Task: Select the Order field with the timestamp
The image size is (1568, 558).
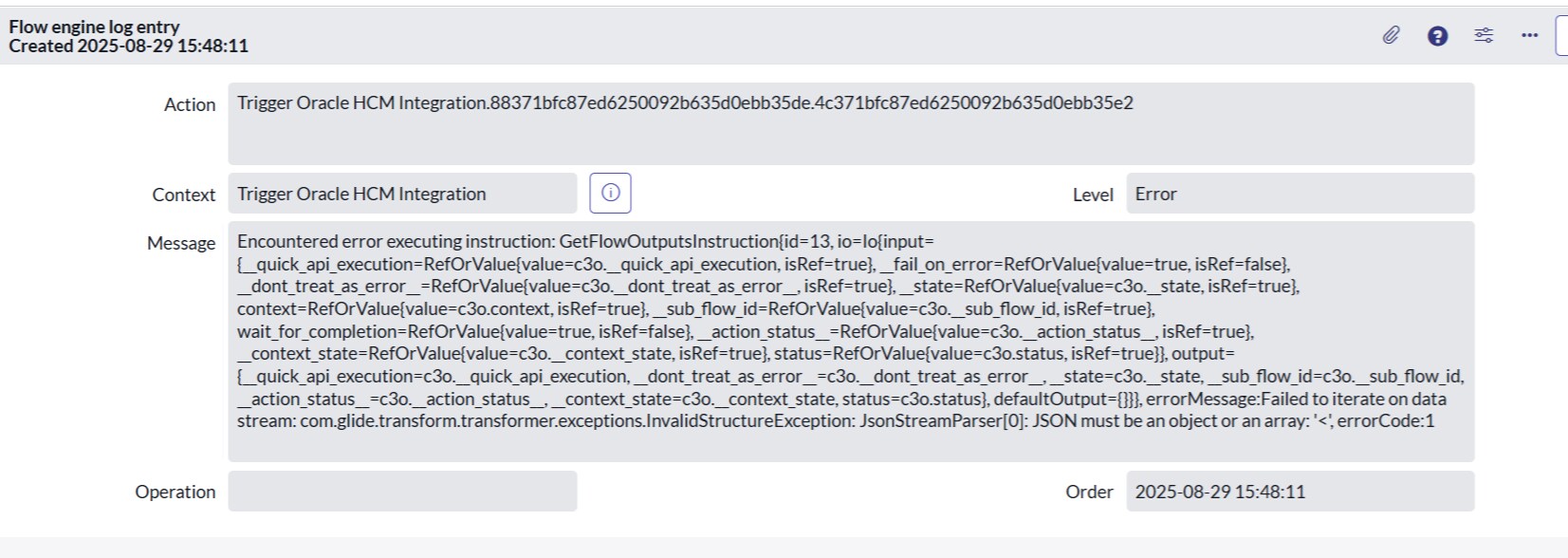Action: (1301, 491)
